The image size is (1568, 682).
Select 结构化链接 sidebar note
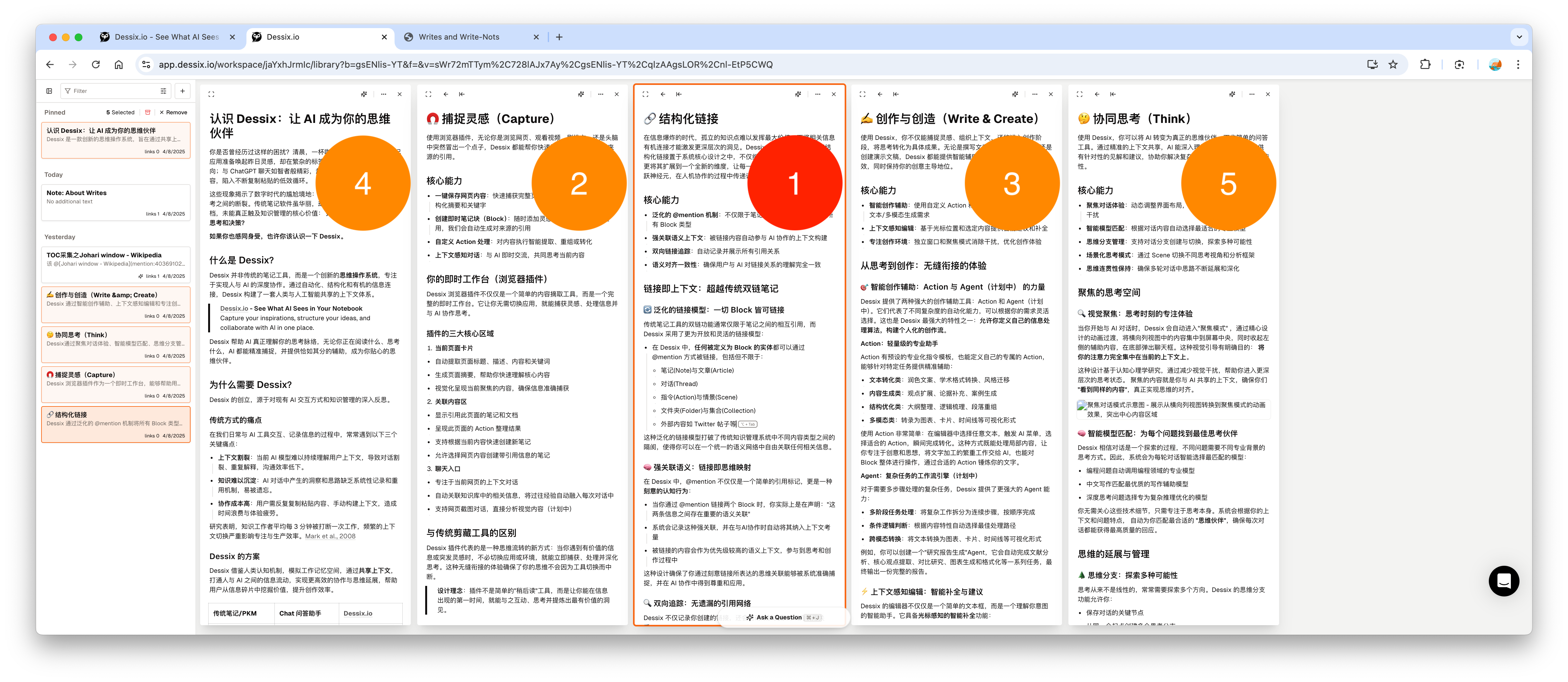116,424
